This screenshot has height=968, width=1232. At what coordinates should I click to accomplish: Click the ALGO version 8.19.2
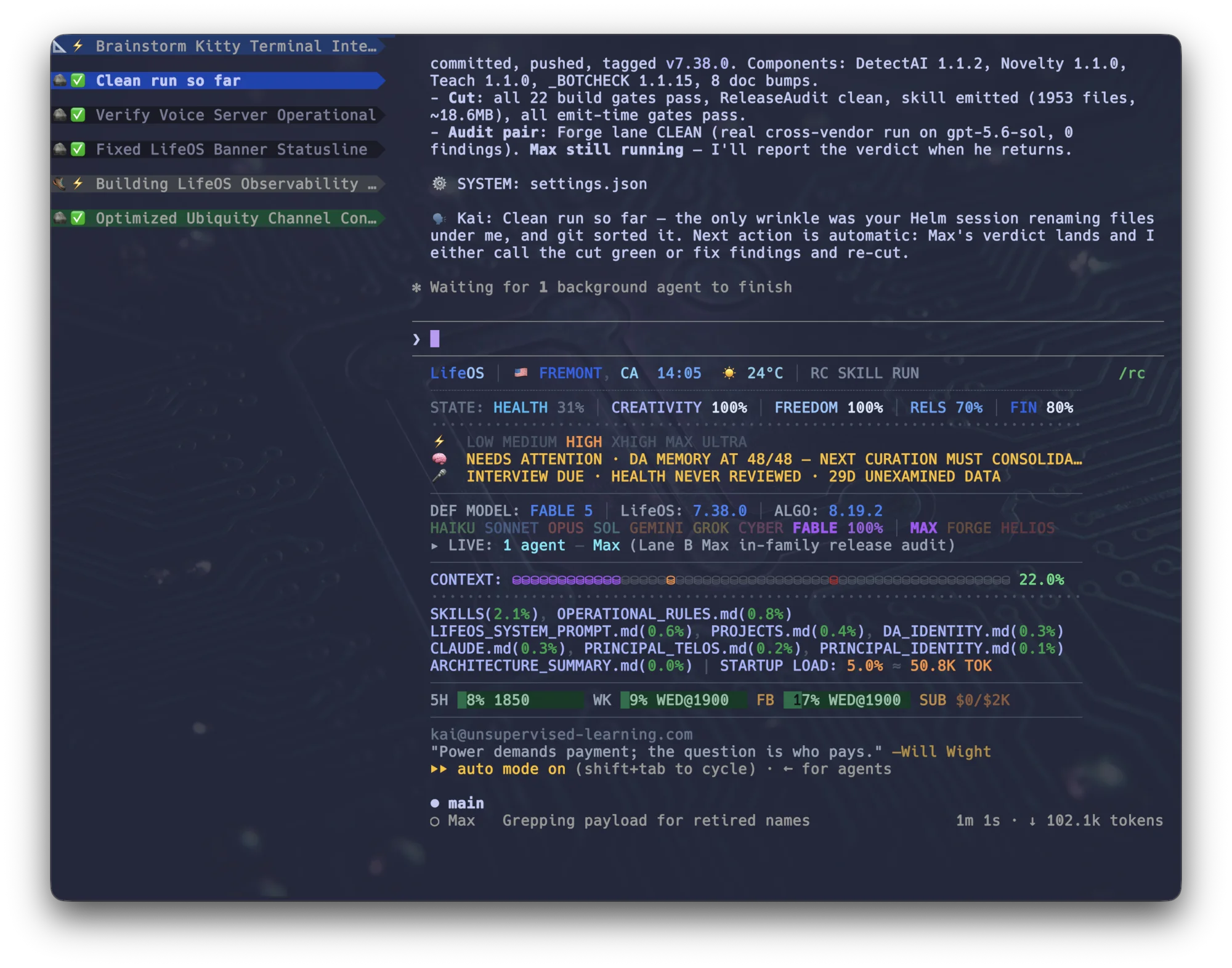click(x=856, y=511)
